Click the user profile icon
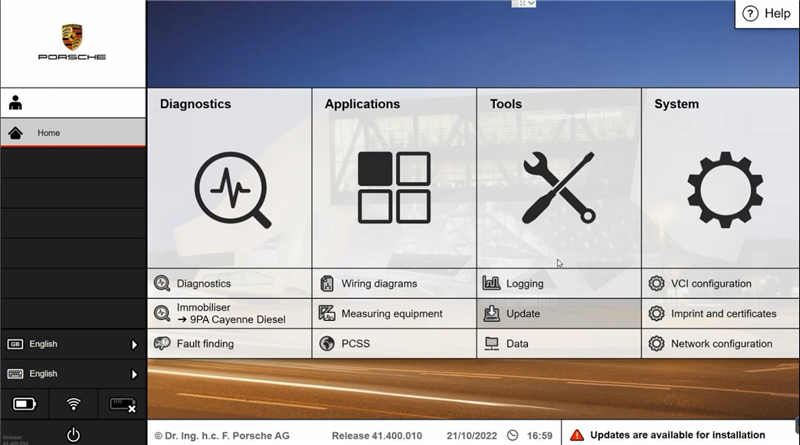 click(16, 103)
